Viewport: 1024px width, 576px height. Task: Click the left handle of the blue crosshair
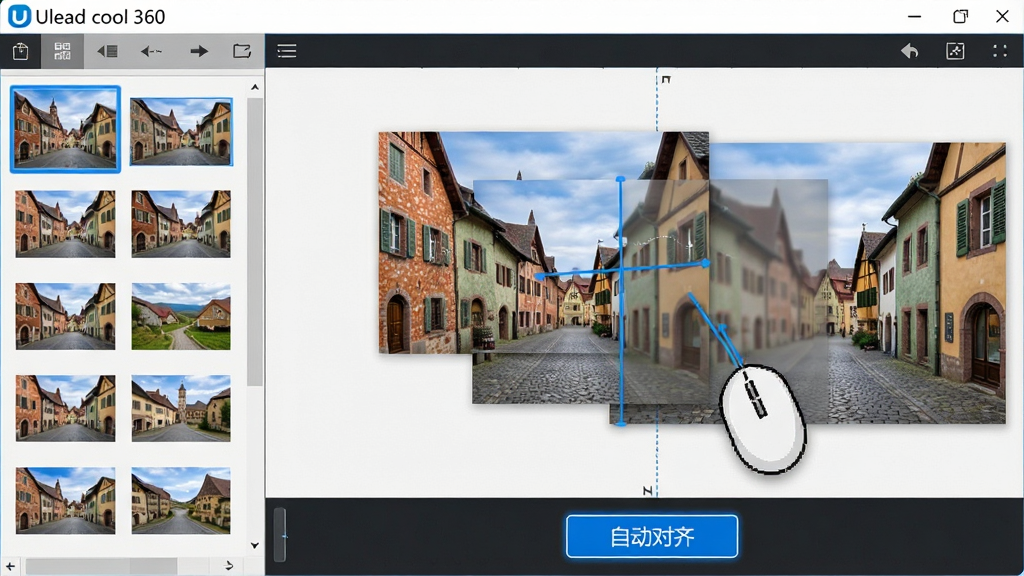[x=540, y=276]
